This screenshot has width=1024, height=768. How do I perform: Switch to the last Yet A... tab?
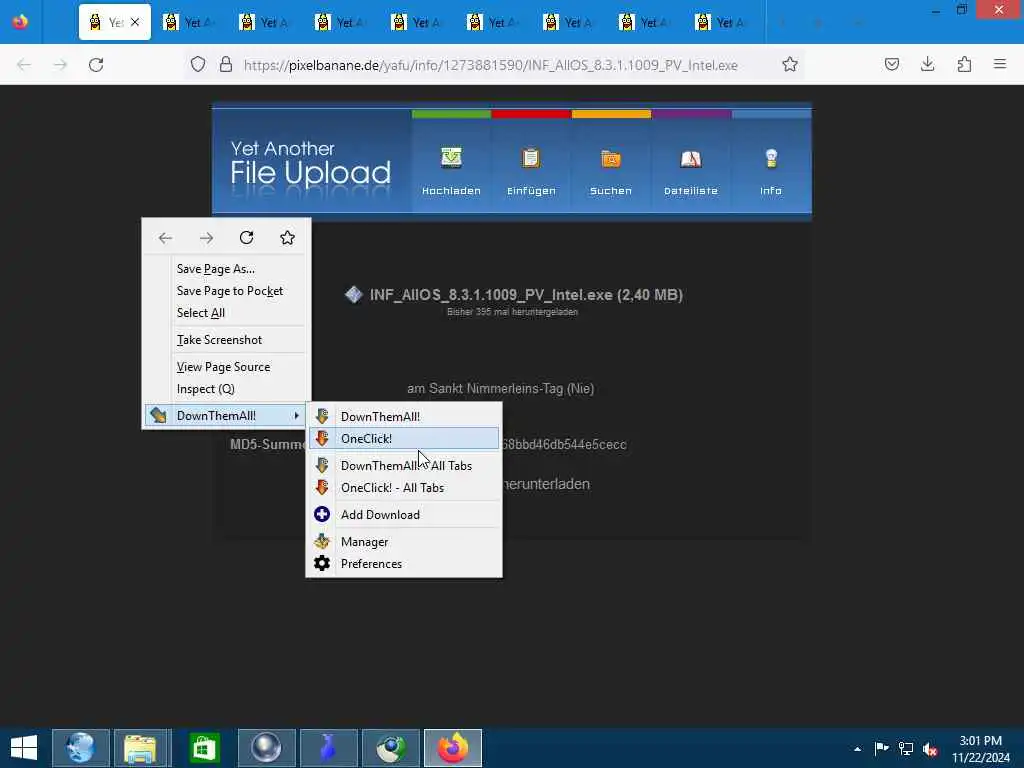[724, 22]
